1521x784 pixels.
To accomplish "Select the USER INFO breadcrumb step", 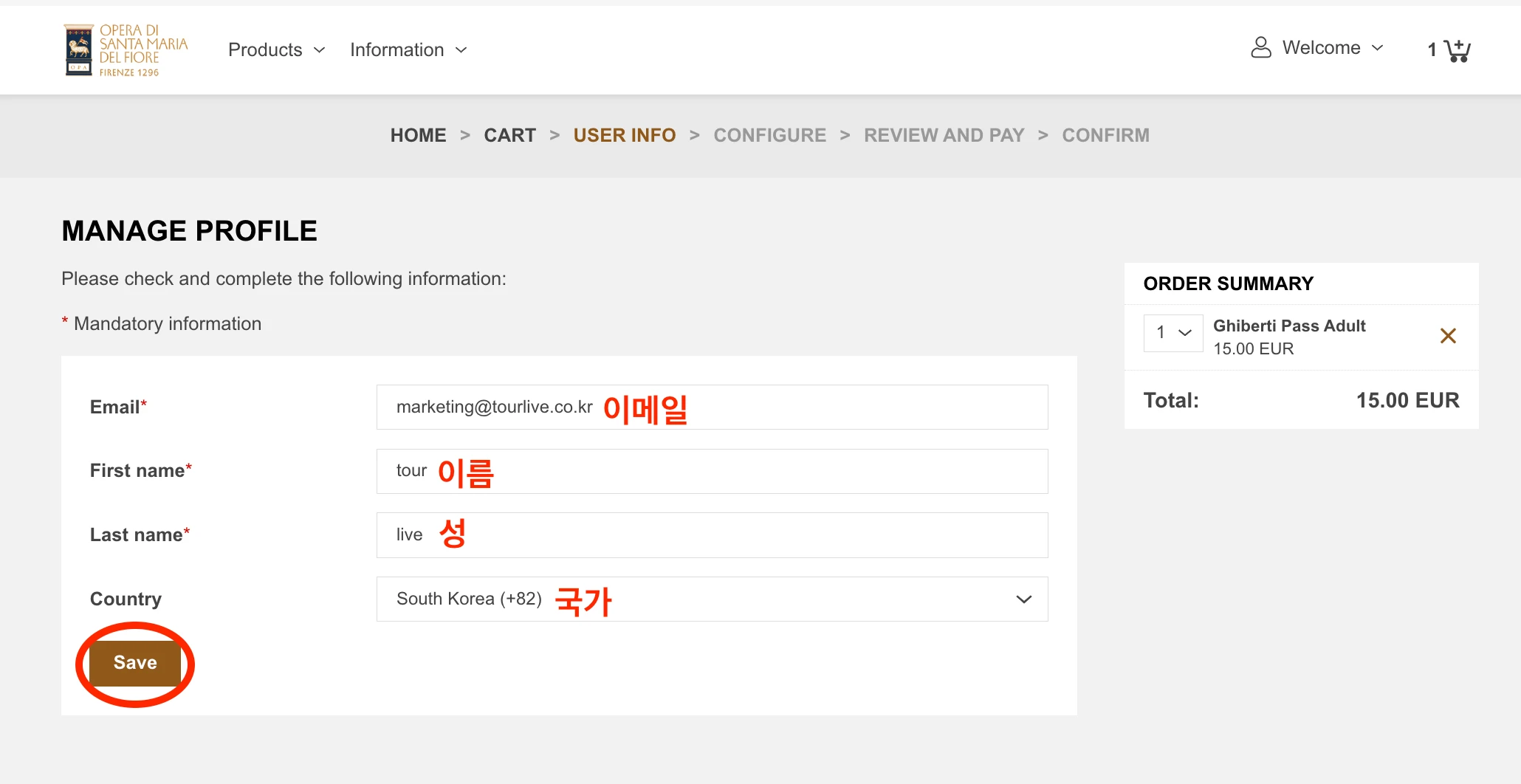I will pos(625,136).
